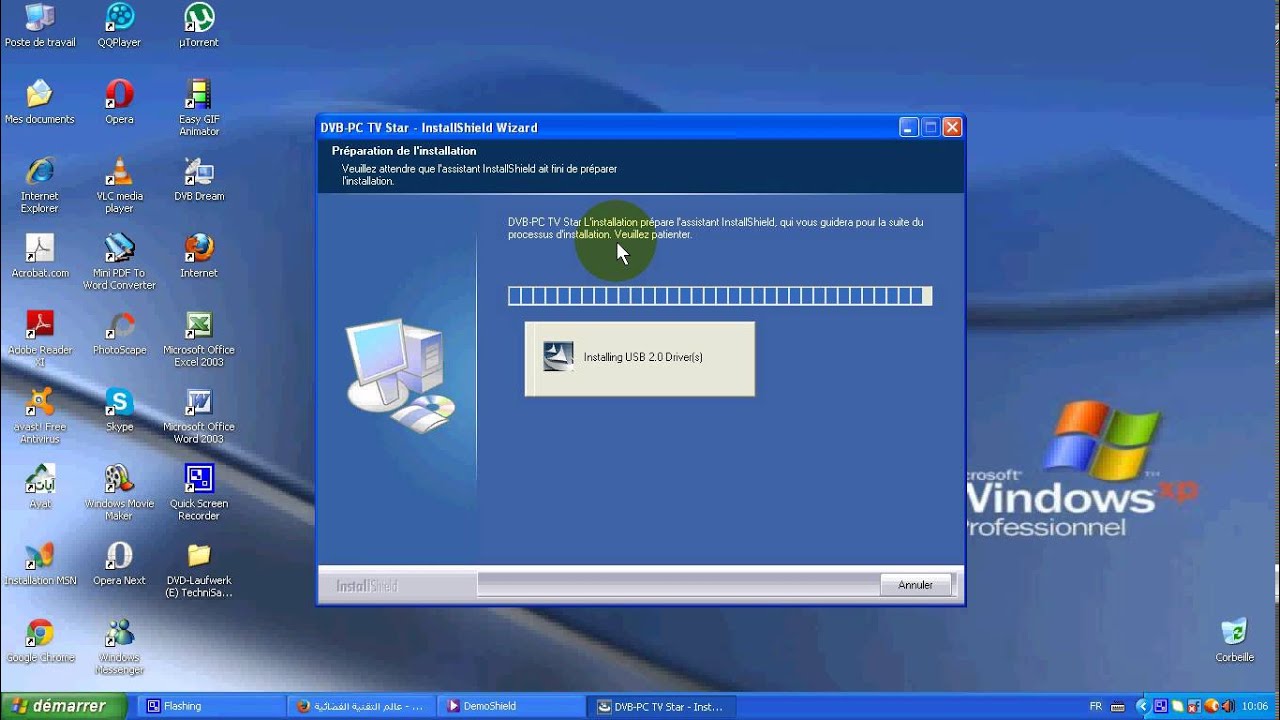Launch Skype from the desktop
The height and width of the screenshot is (720, 1280).
click(x=119, y=411)
